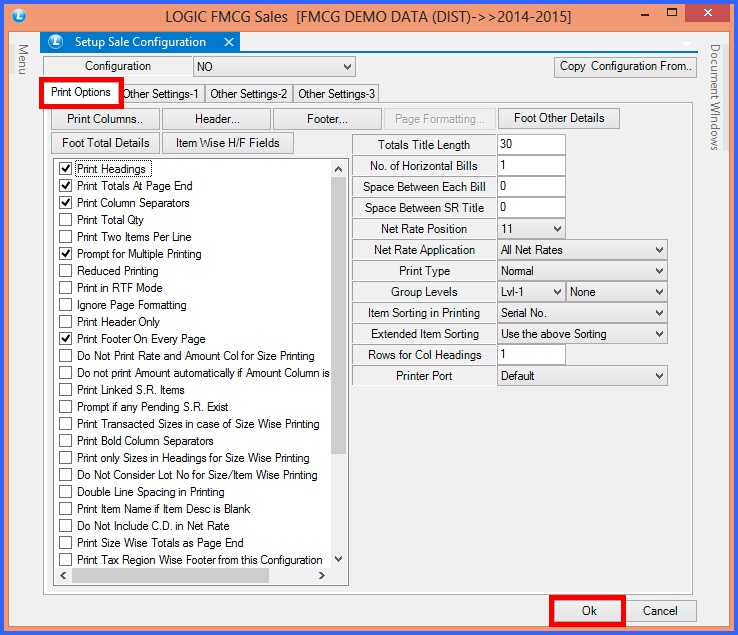
Task: Click Space Between Each Bill field
Action: 531,186
